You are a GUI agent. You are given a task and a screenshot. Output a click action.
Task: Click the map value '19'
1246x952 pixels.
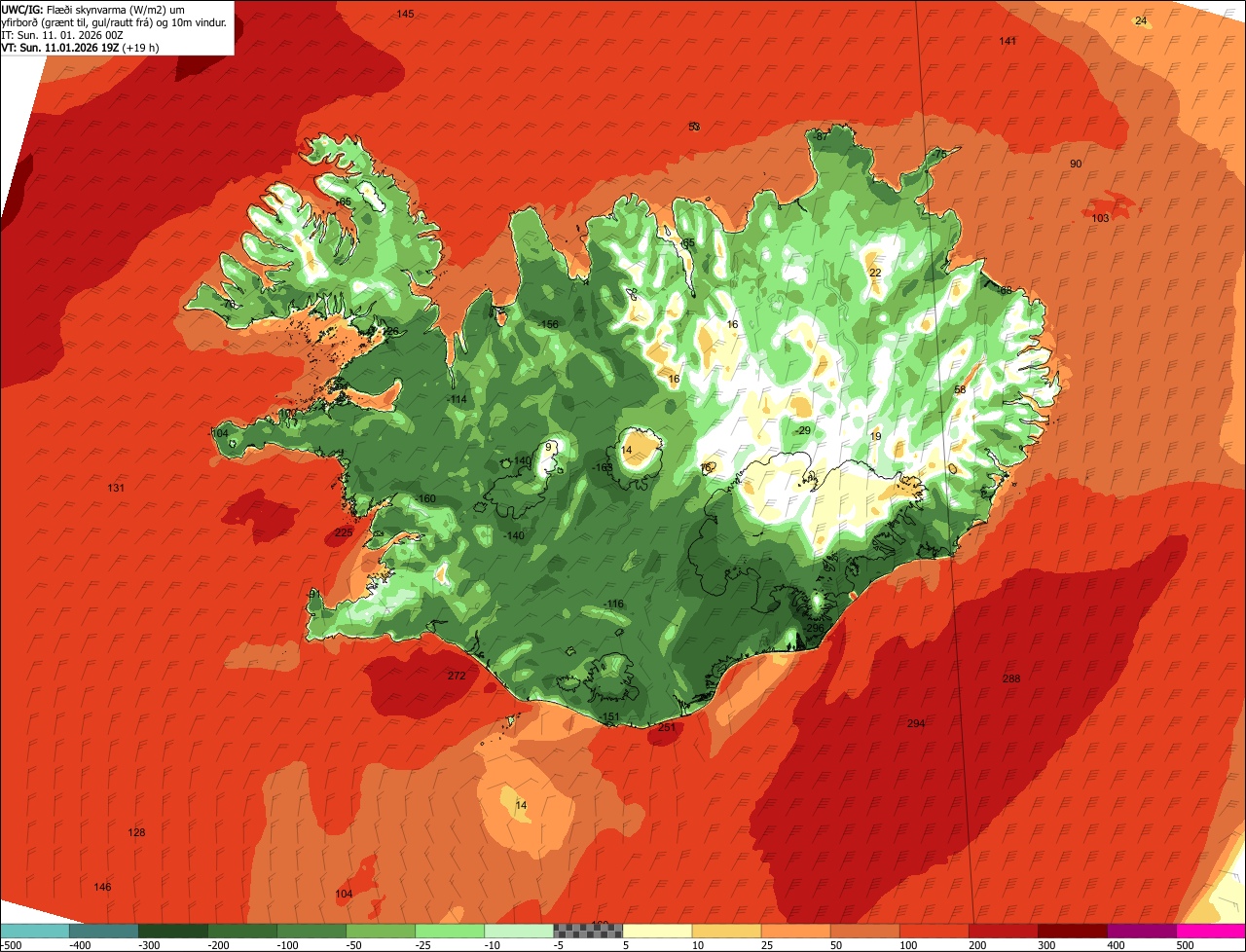coord(875,436)
